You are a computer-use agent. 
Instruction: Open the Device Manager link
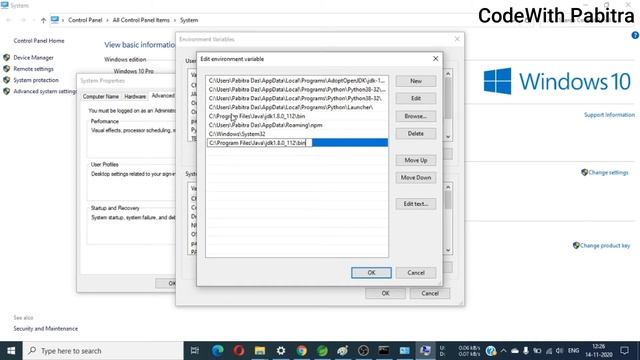tap(33, 58)
